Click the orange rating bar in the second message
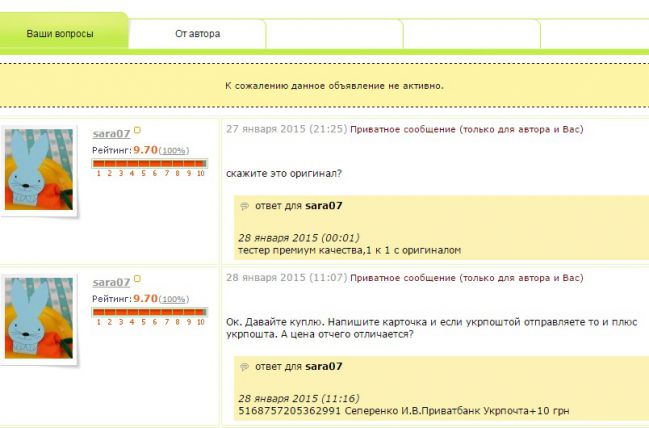Image resolution: width=649 pixels, height=428 pixels. pyautogui.click(x=149, y=312)
